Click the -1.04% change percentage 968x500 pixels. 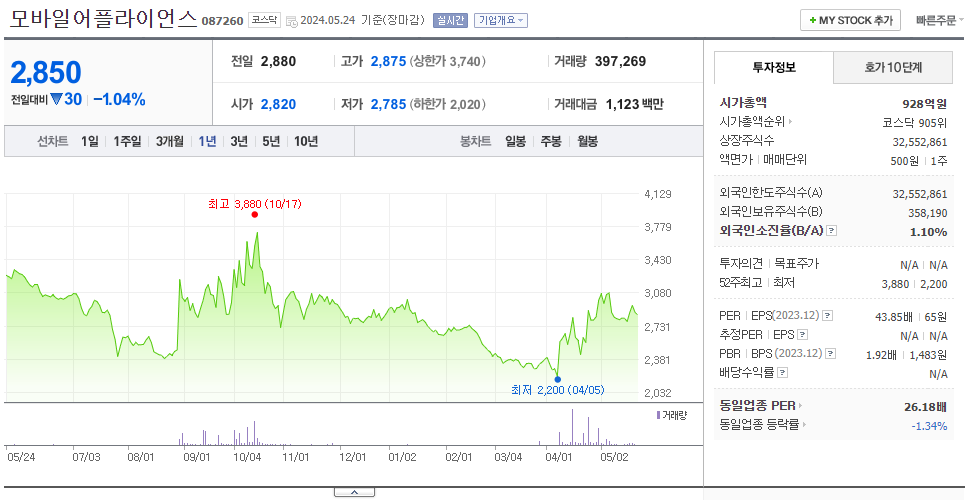(x=119, y=99)
